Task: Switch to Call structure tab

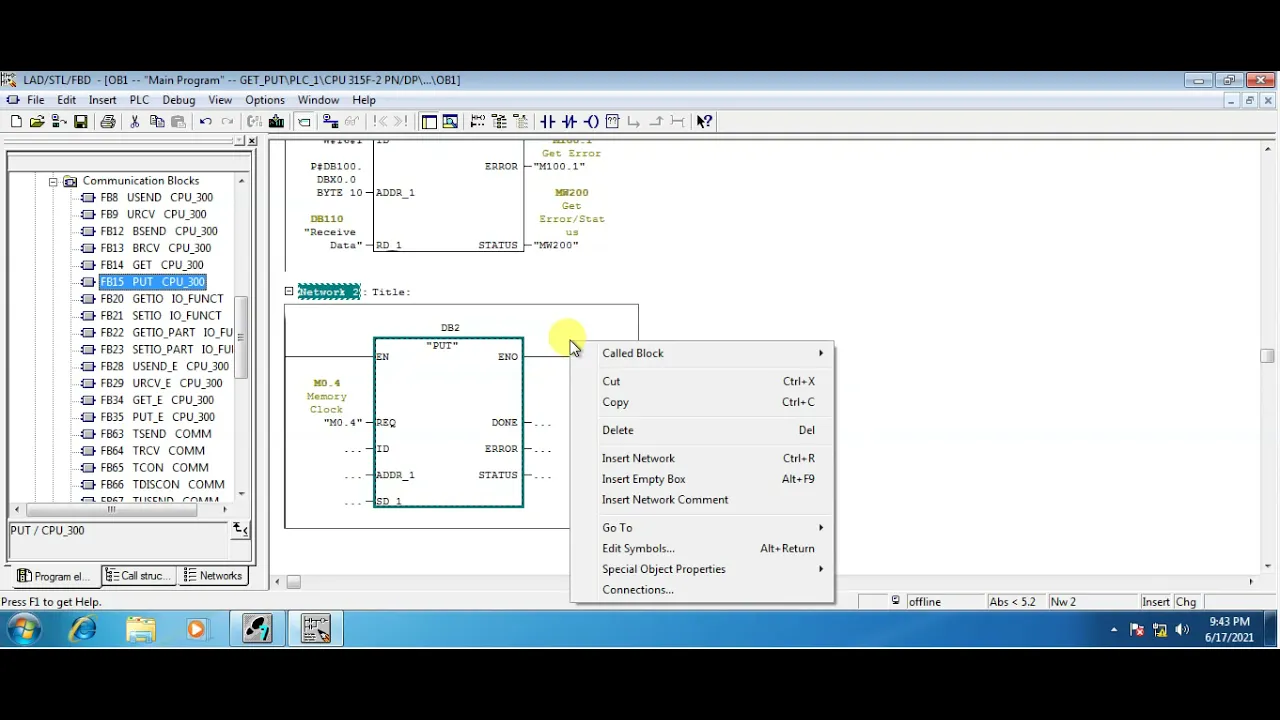Action: pyautogui.click(x=137, y=576)
